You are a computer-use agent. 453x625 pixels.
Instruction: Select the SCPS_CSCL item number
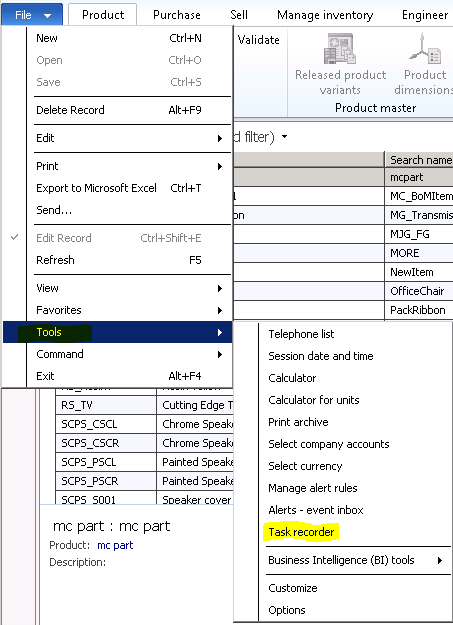[x=106, y=424]
